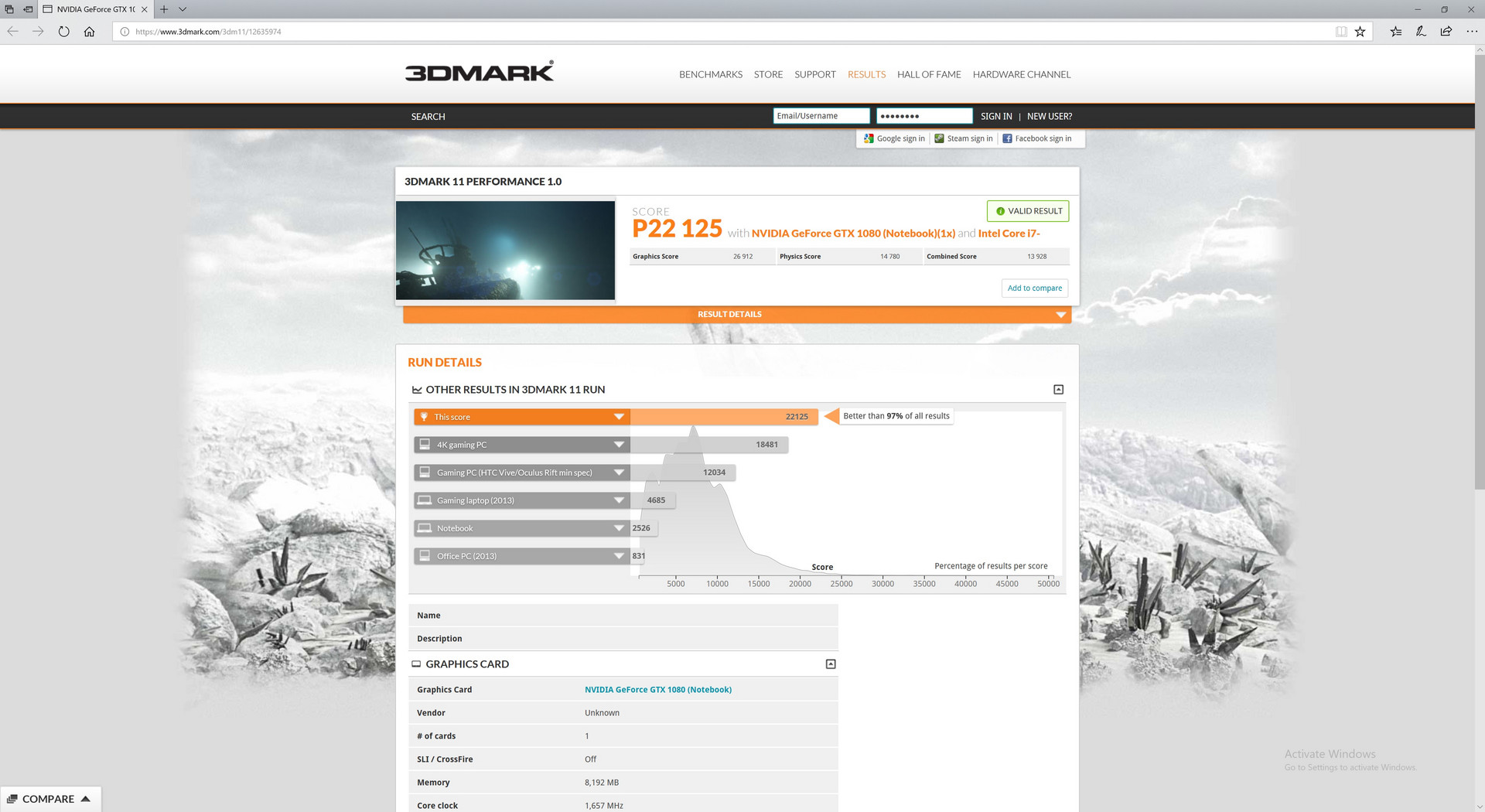
Task: Open the Intel Core i7 link
Action: coord(1009,234)
